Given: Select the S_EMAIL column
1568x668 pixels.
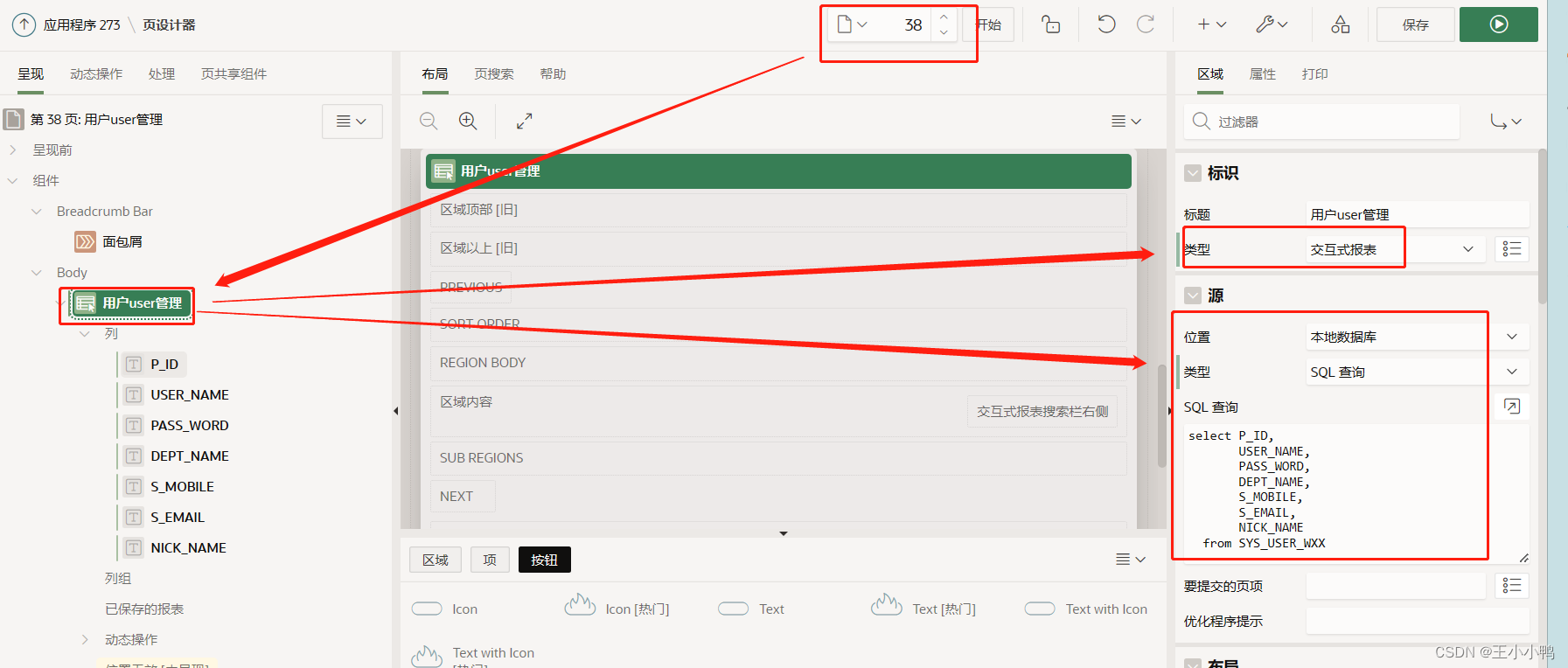Looking at the screenshot, I should (x=177, y=518).
